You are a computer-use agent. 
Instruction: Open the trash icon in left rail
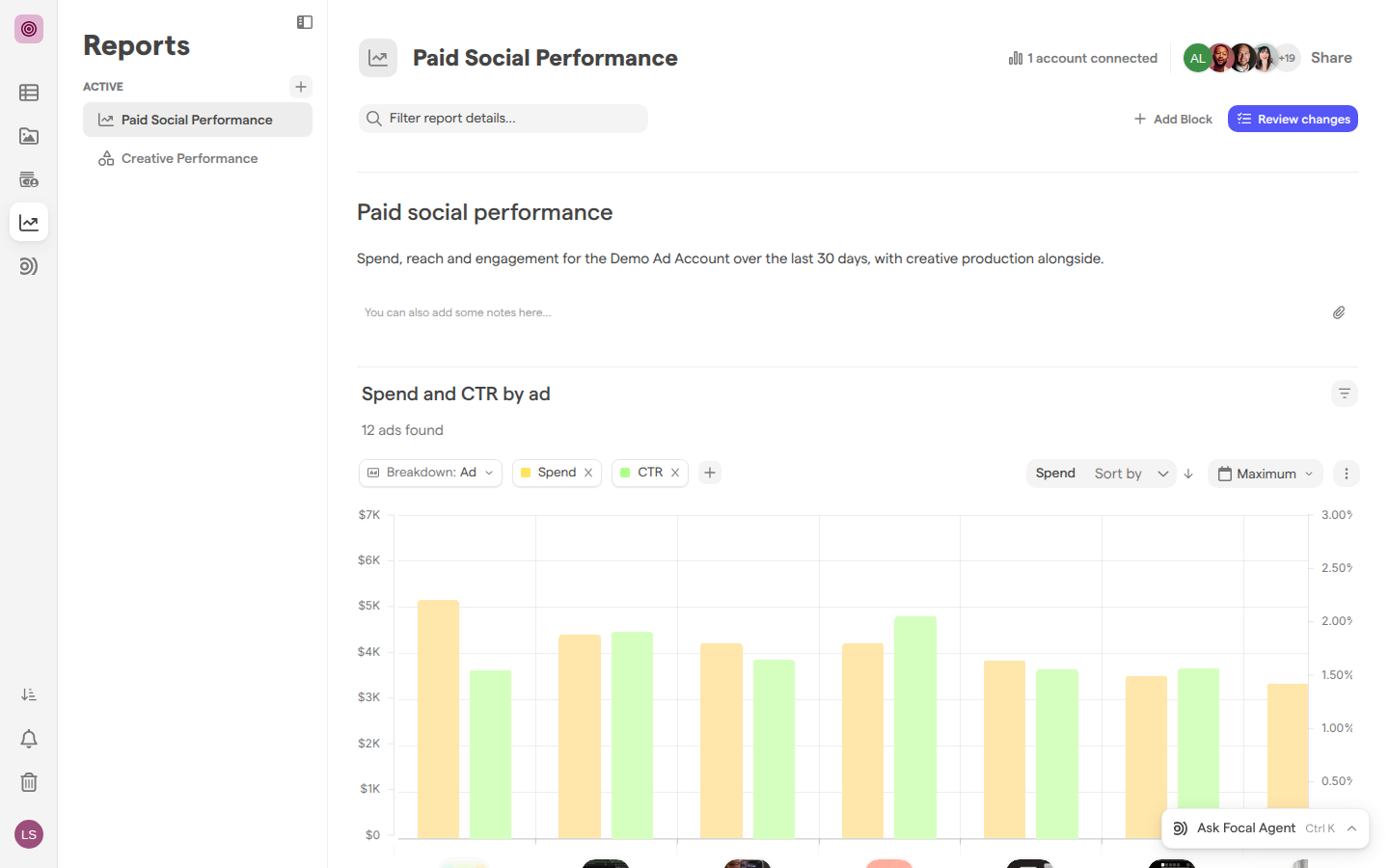[x=29, y=782]
